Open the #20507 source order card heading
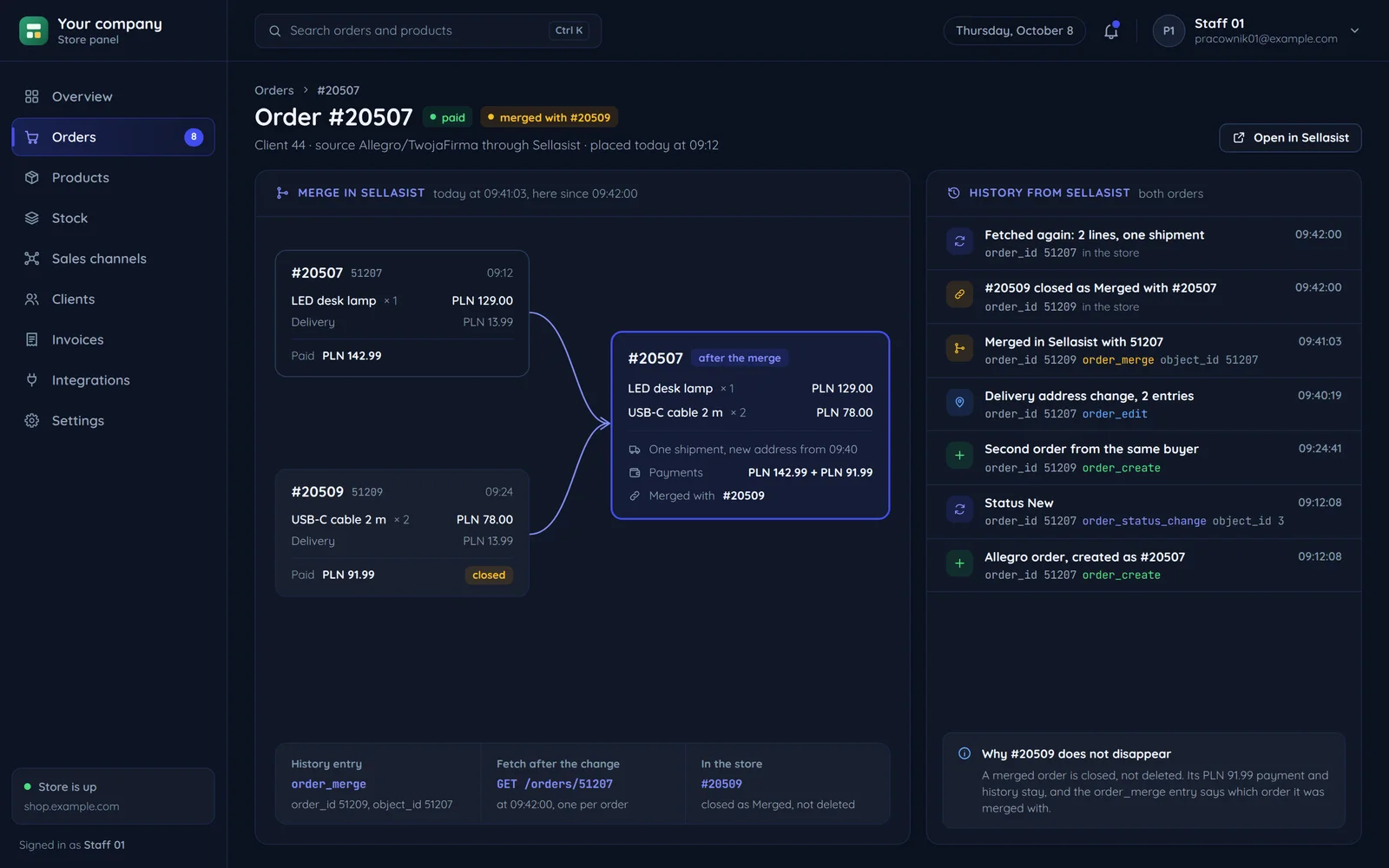1389x868 pixels. point(317,273)
